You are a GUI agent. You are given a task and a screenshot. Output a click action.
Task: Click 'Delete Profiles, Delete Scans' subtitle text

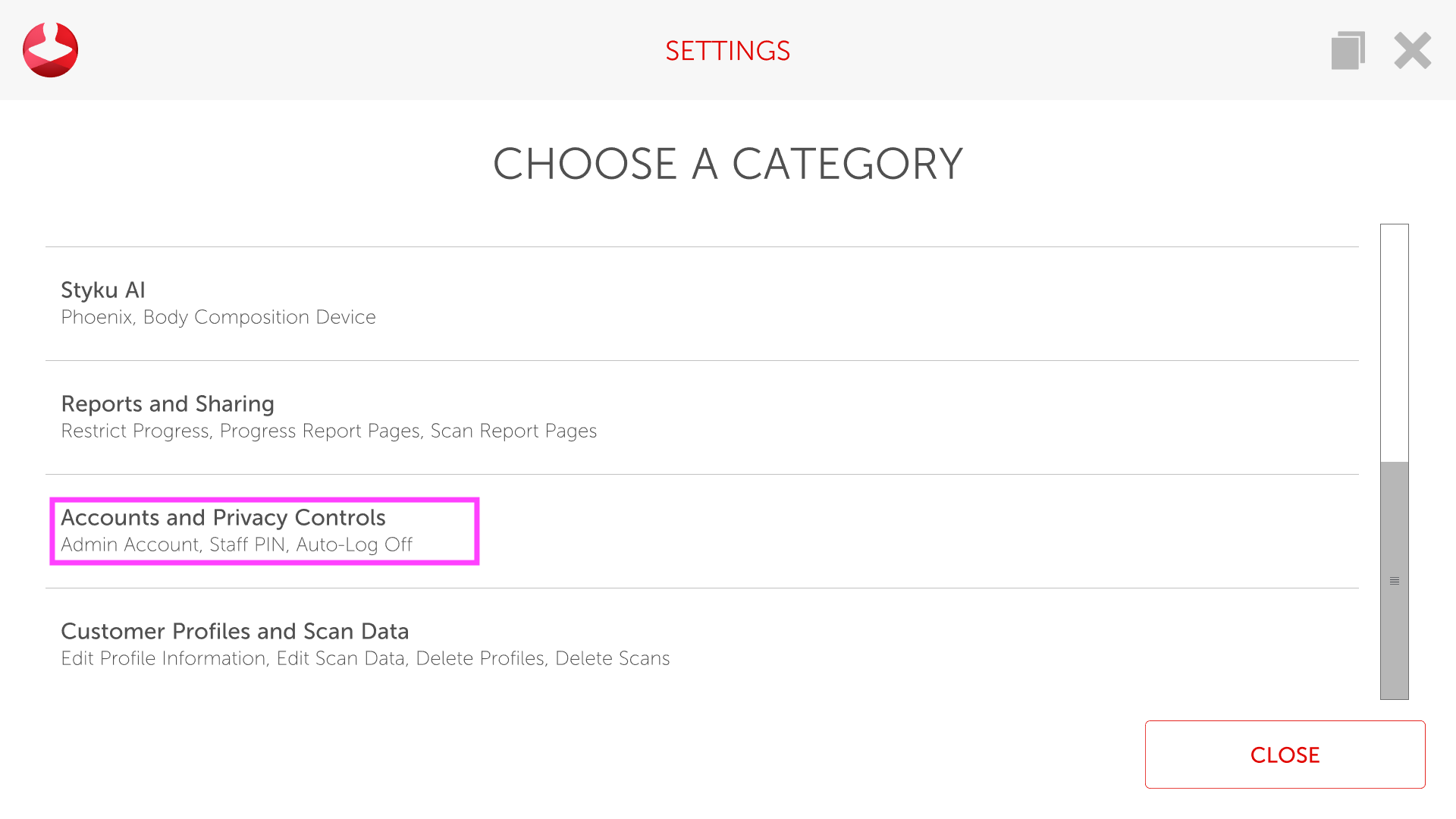coord(542,658)
